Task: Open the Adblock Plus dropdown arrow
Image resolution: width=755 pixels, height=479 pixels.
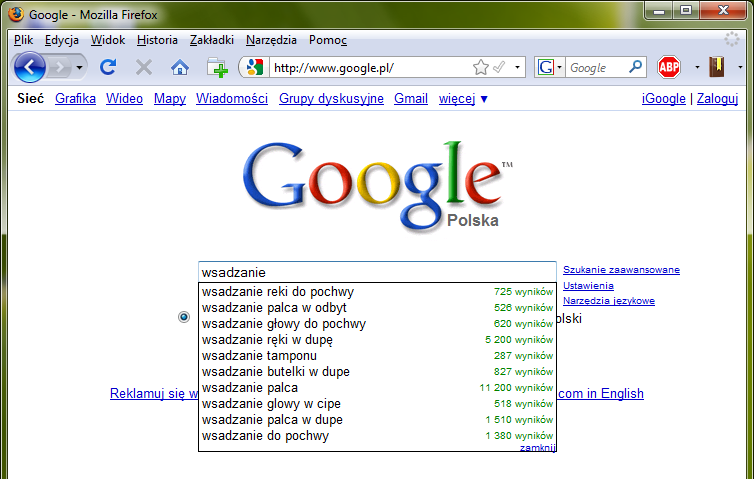Action: pyautogui.click(x=697, y=67)
